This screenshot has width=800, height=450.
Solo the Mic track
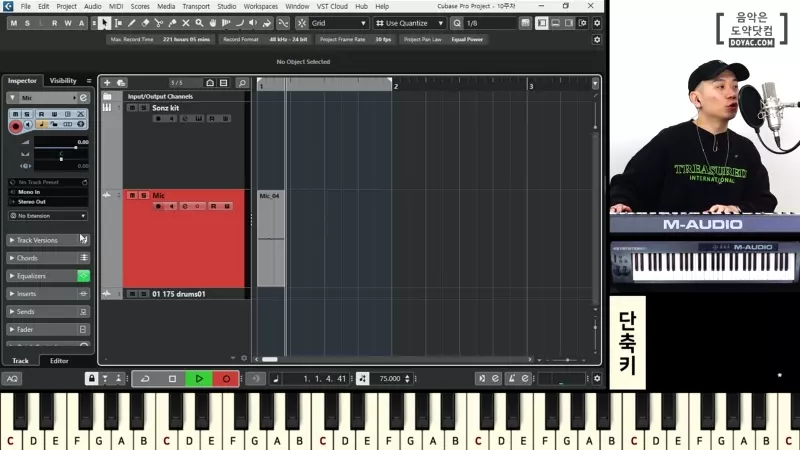(144, 195)
